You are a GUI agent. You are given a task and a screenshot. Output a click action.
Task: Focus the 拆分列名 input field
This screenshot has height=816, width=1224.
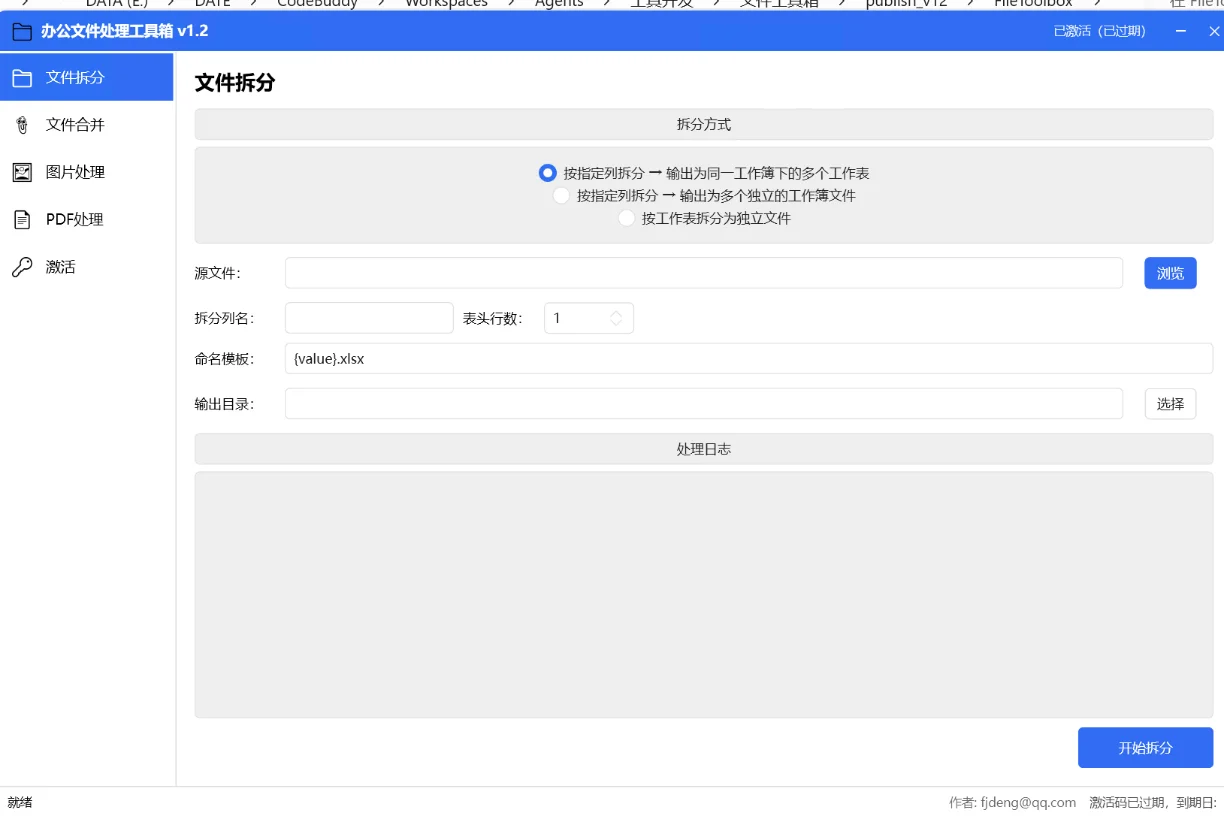369,318
